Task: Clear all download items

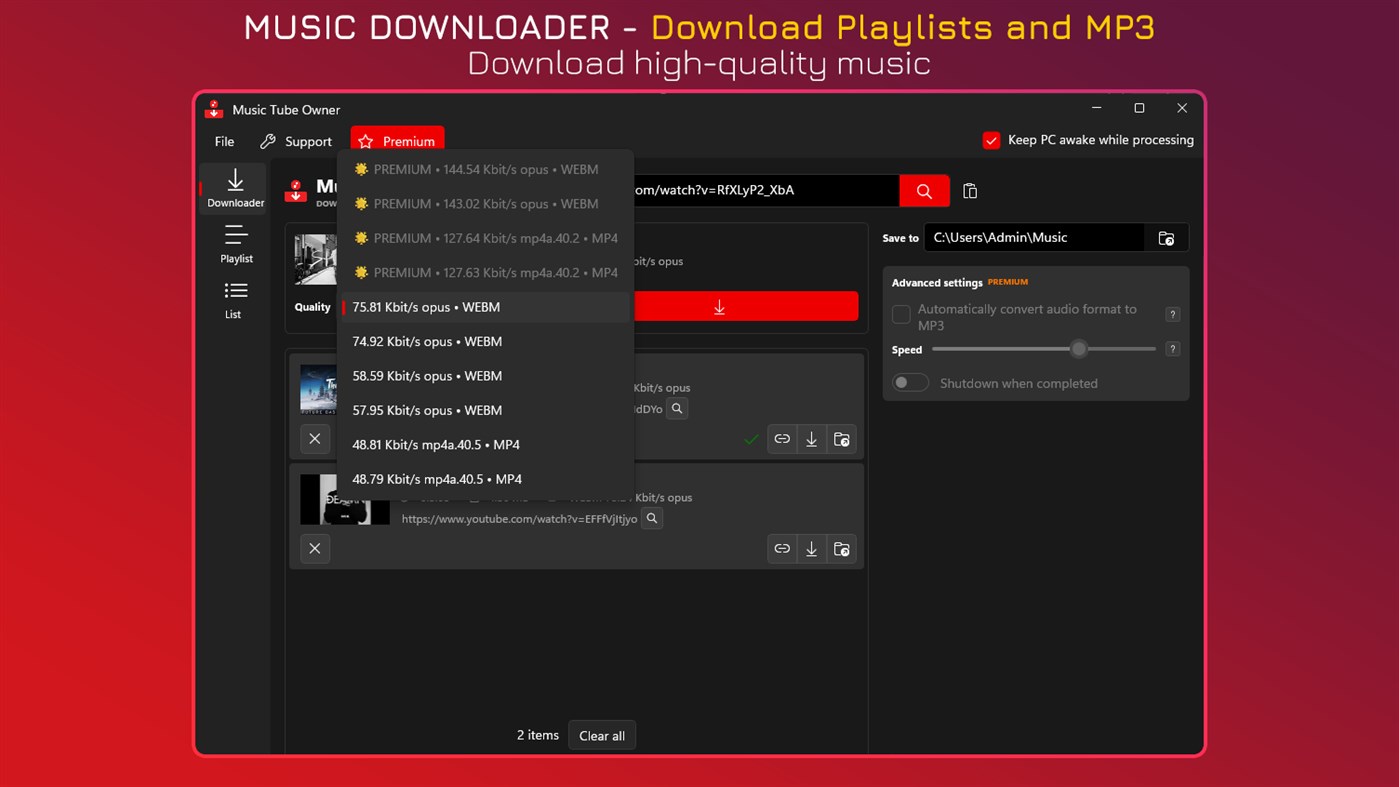Action: click(601, 735)
